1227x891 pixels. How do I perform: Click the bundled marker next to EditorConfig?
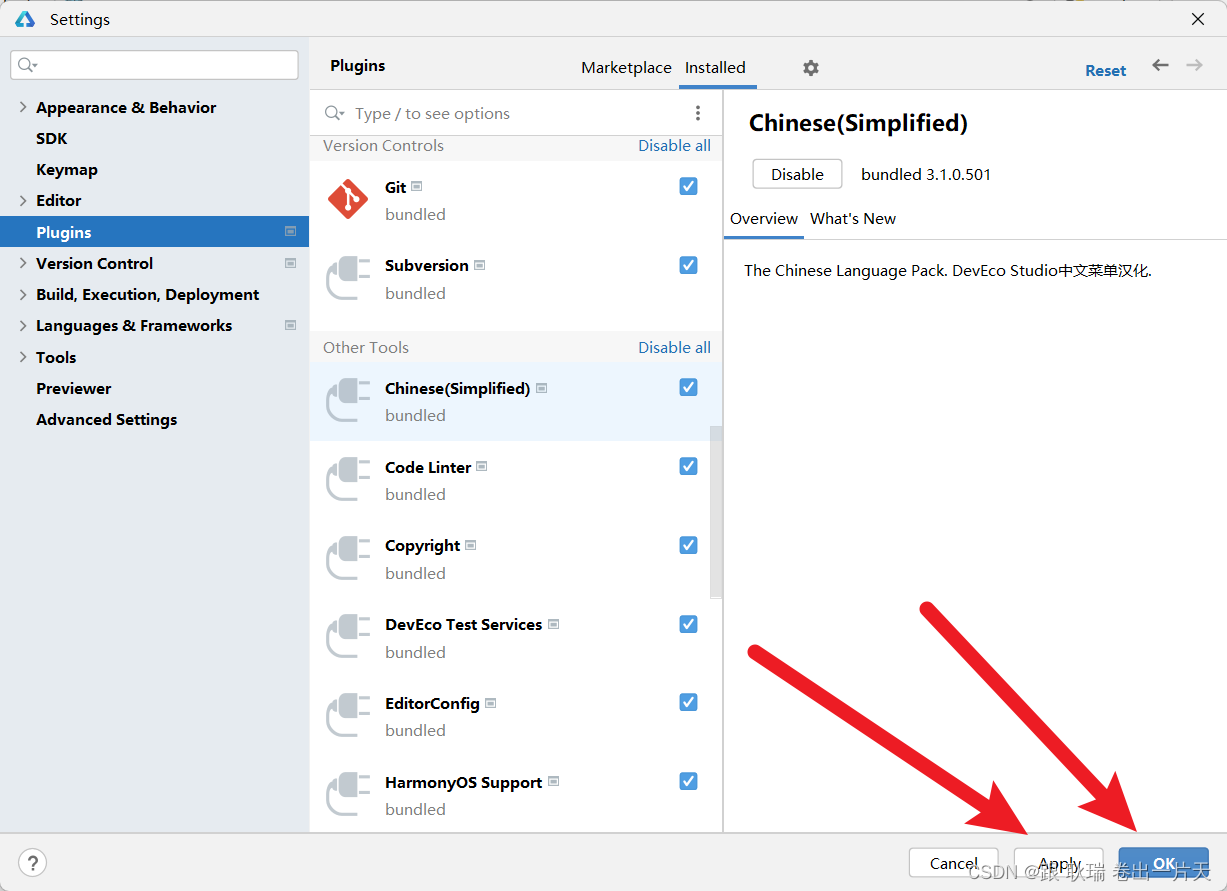click(x=490, y=703)
